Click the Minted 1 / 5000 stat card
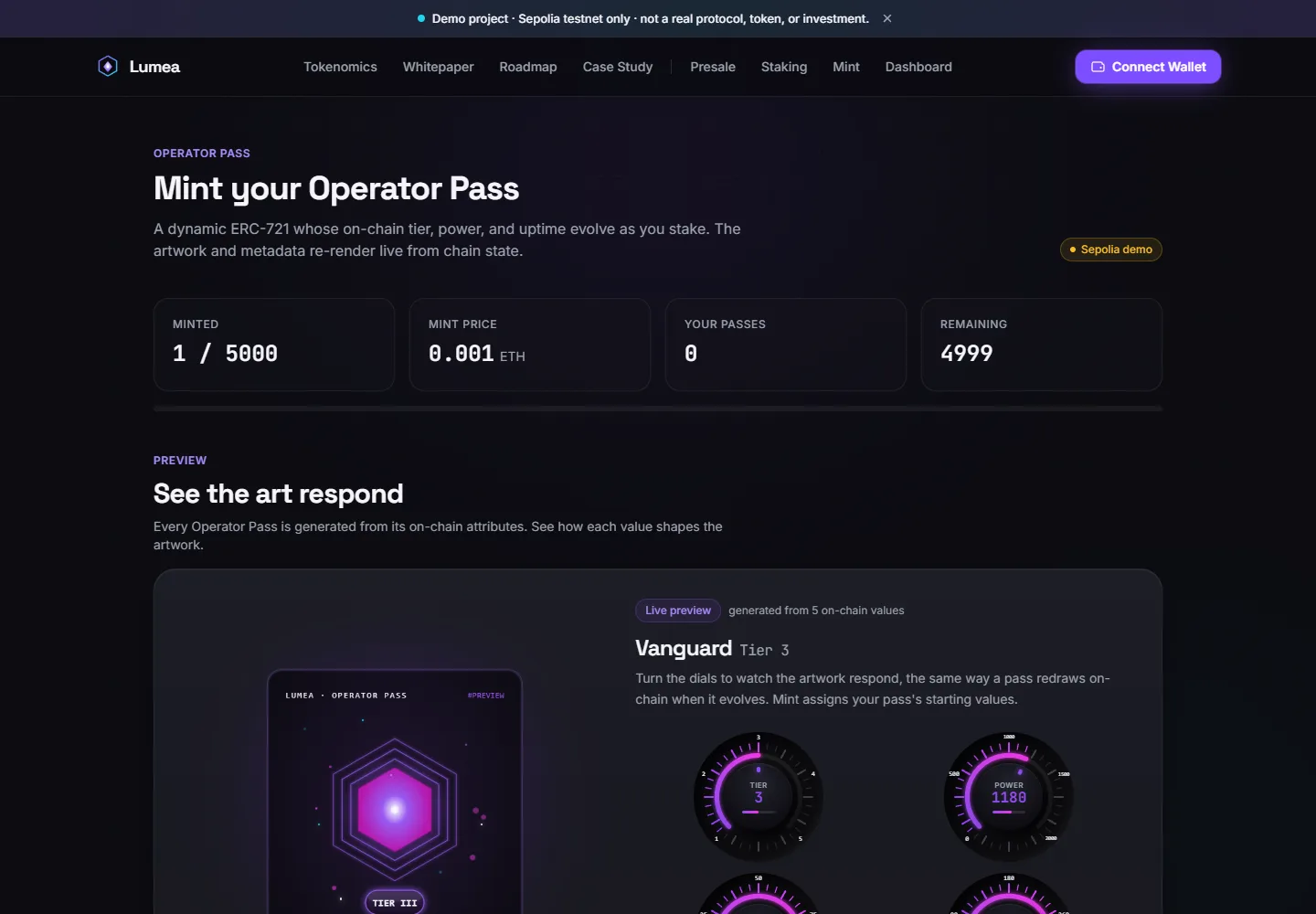Screen dimensions: 1316x914 274,345
